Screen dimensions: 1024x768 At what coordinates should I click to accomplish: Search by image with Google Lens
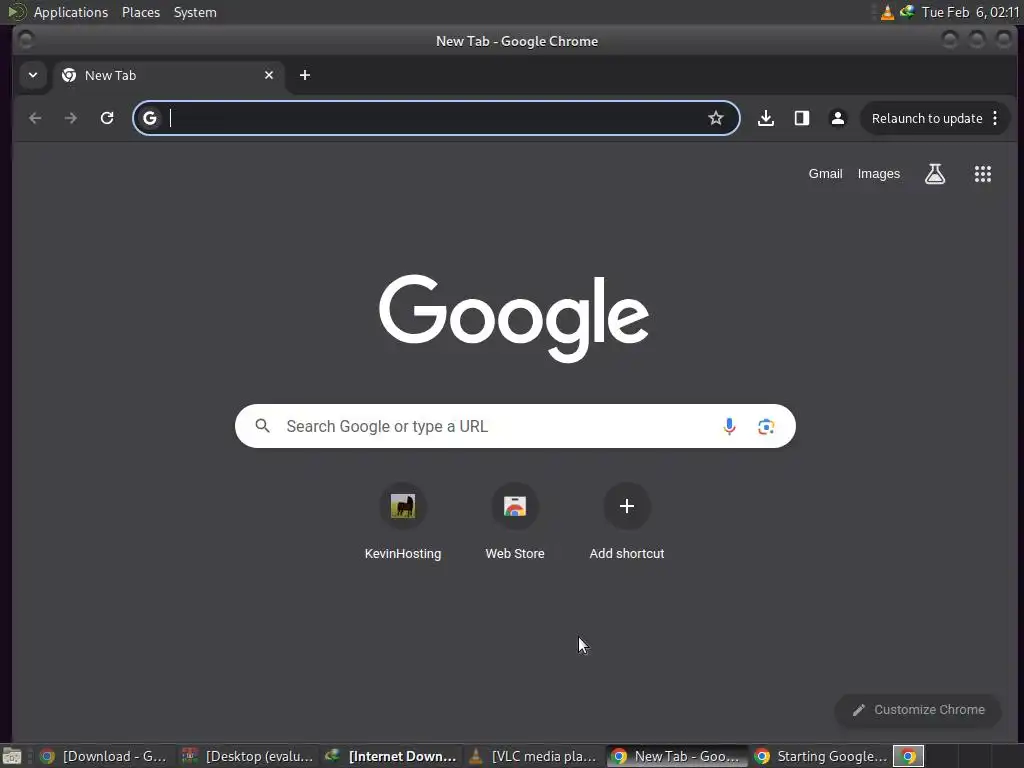point(766,426)
